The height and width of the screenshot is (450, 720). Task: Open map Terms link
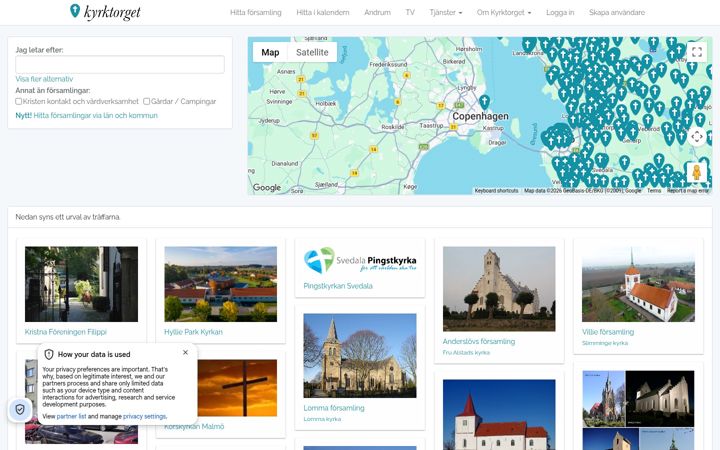(x=654, y=191)
